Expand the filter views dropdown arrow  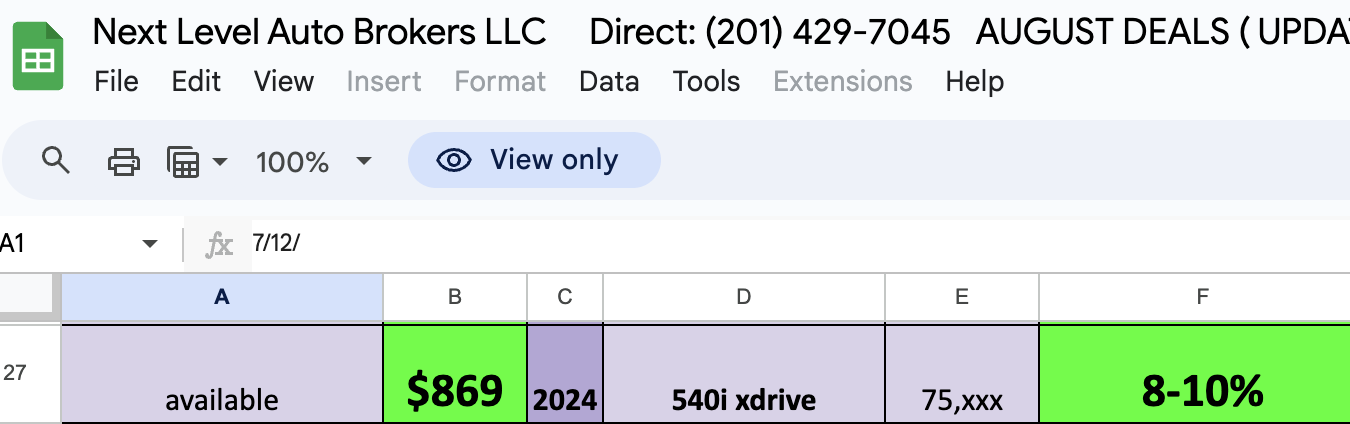tap(220, 161)
